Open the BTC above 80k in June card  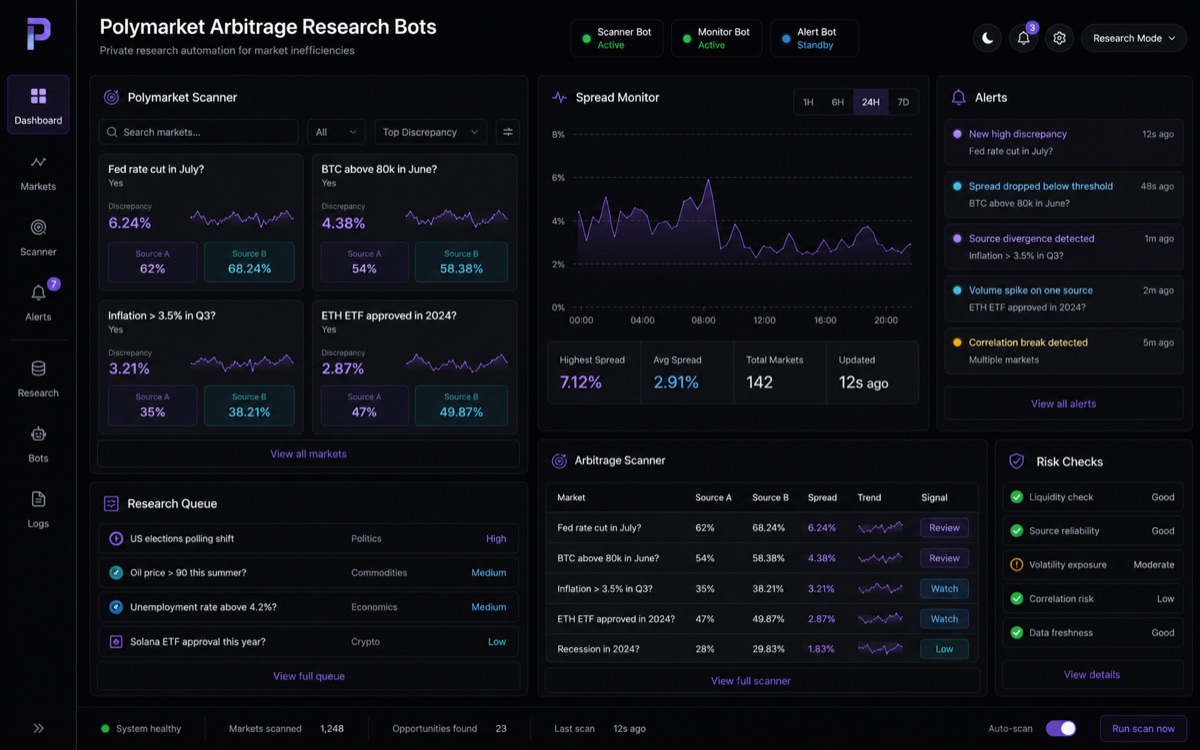point(414,222)
